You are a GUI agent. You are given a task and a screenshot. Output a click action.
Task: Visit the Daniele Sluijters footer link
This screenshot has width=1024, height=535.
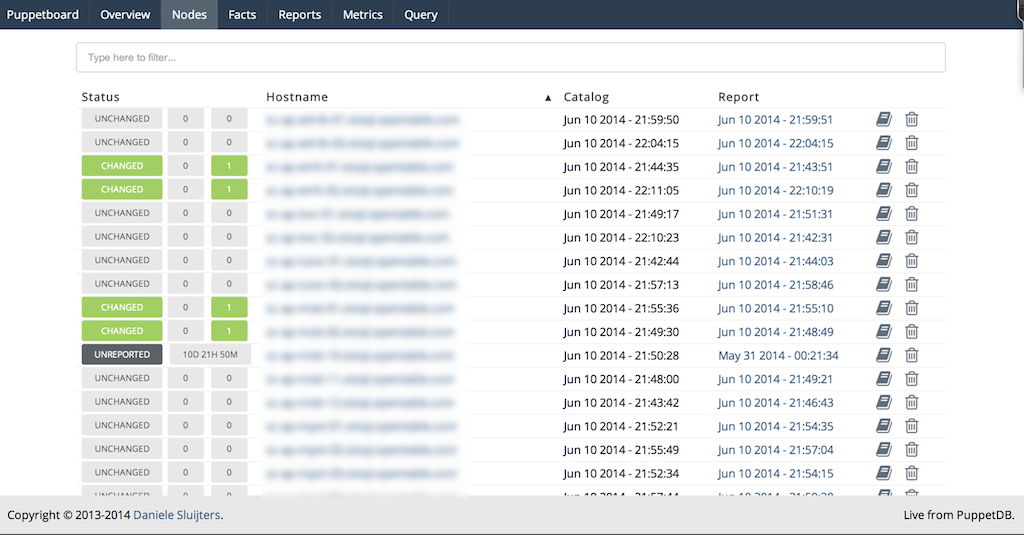pos(177,515)
